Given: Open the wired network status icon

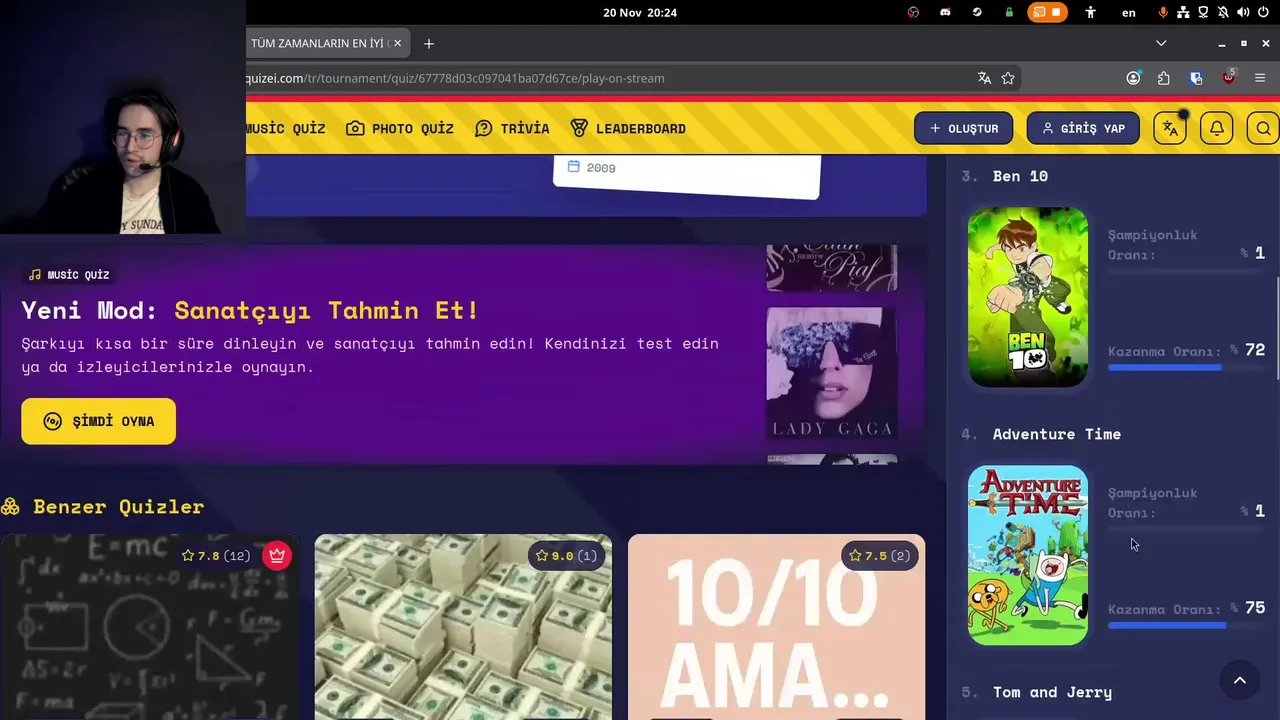Looking at the screenshot, I should pyautogui.click(x=1184, y=12).
